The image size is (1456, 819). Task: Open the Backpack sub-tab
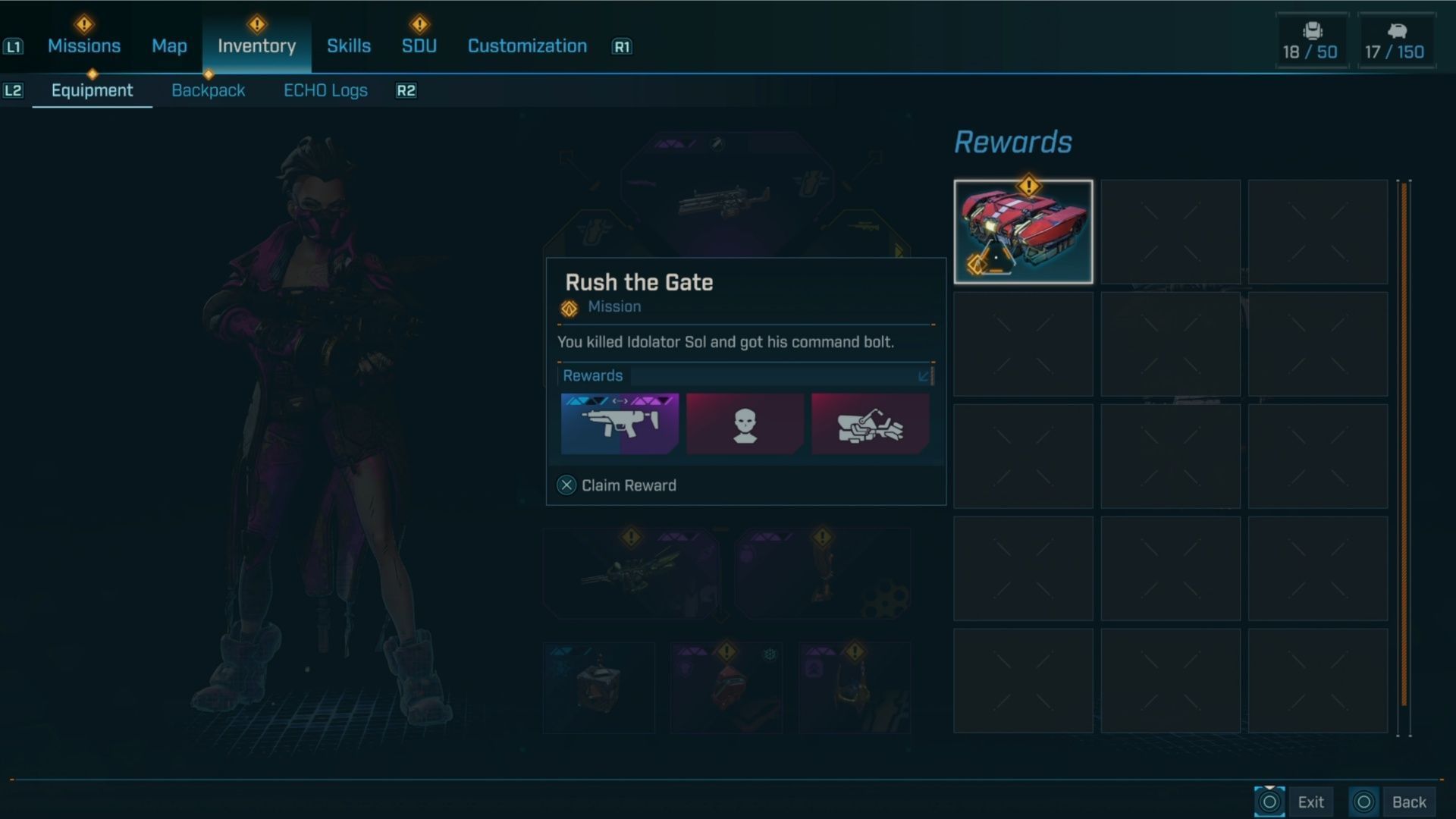point(209,90)
